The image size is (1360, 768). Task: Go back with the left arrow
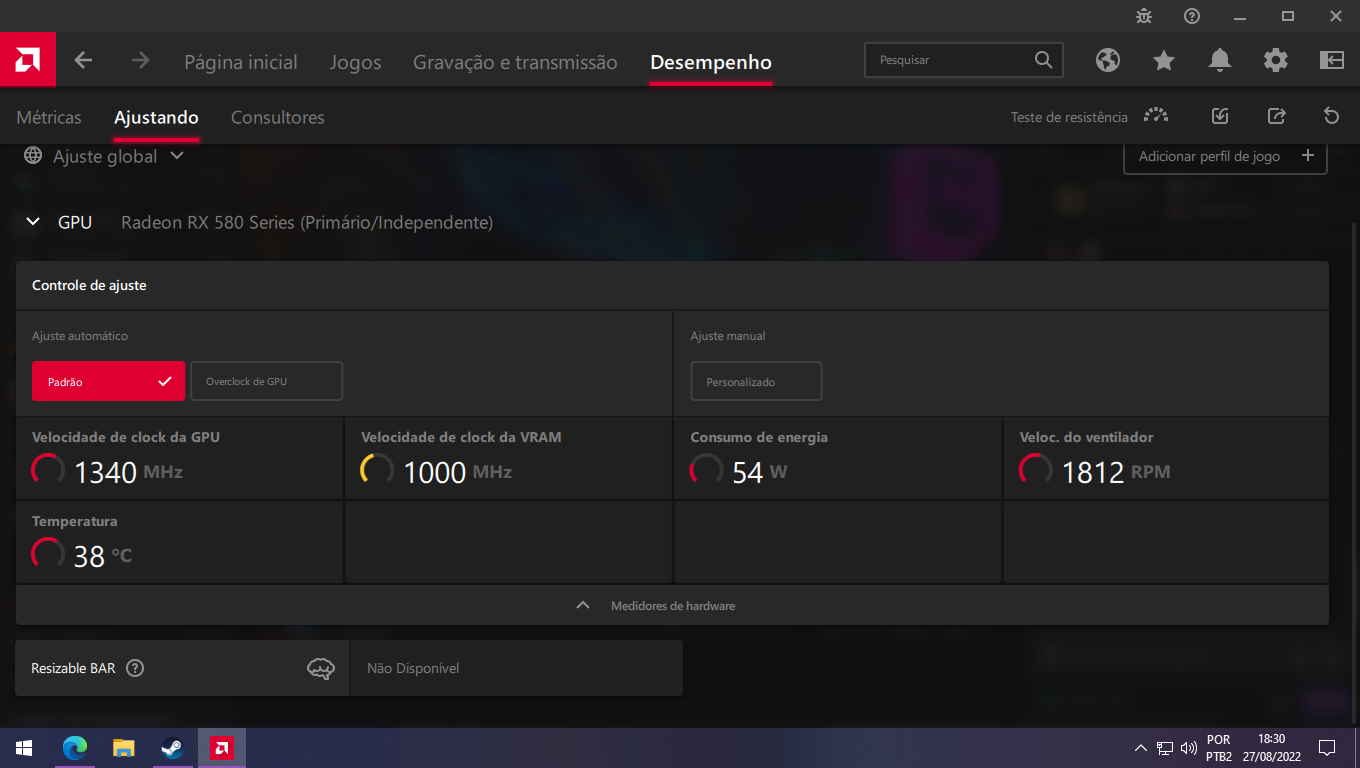coord(83,60)
